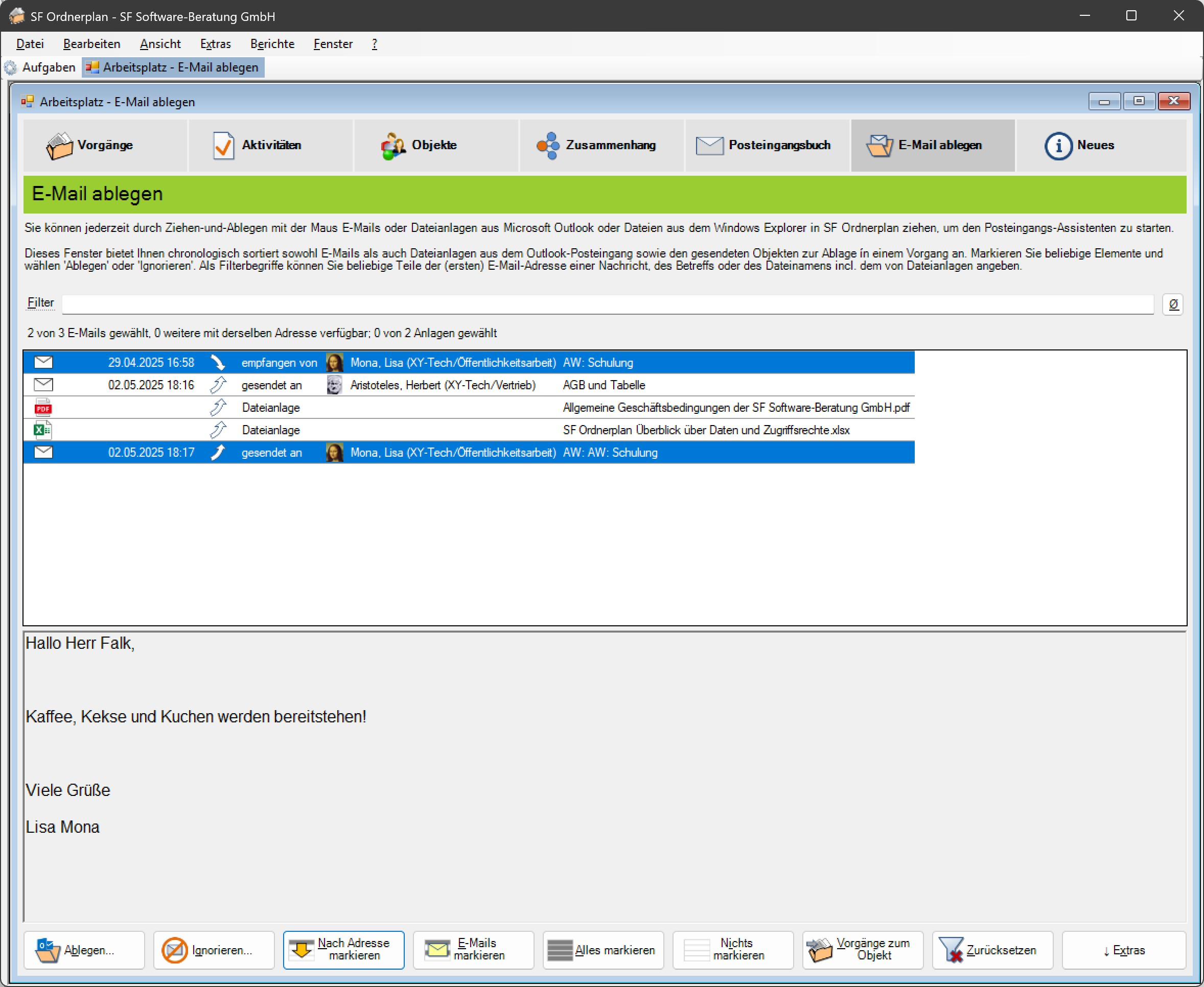Click the Vorgänge folder icon
This screenshot has height=987, width=1204.
(59, 146)
